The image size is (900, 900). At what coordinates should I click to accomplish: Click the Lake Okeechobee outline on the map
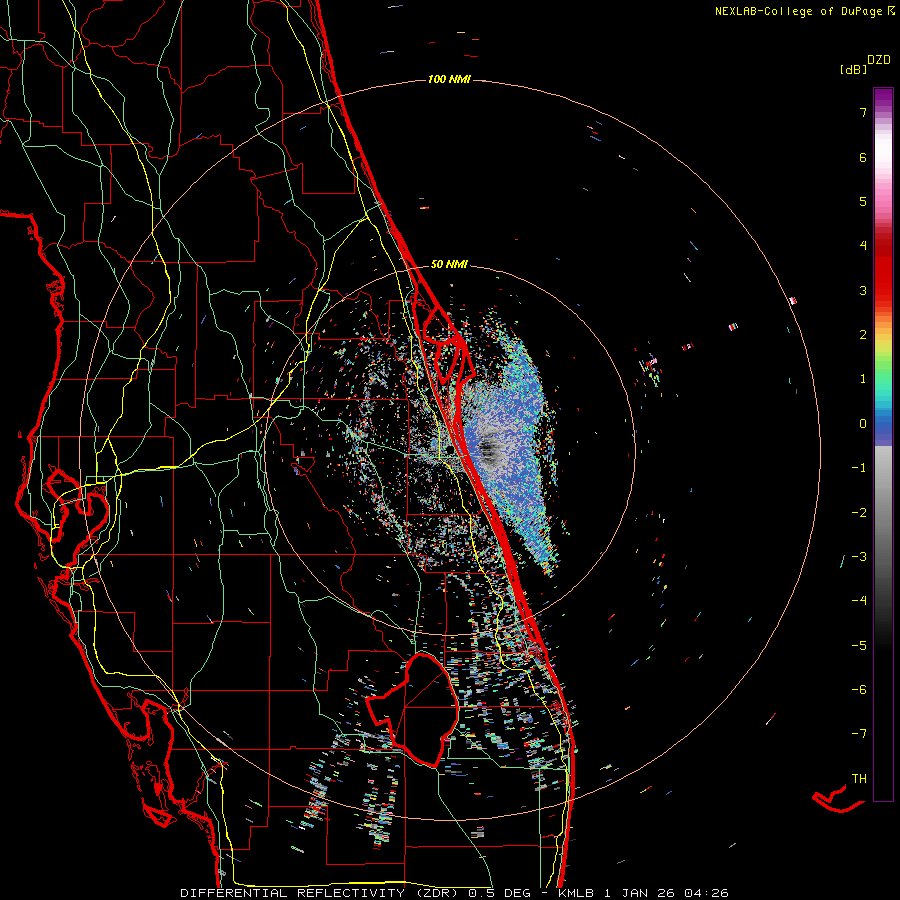(413, 709)
